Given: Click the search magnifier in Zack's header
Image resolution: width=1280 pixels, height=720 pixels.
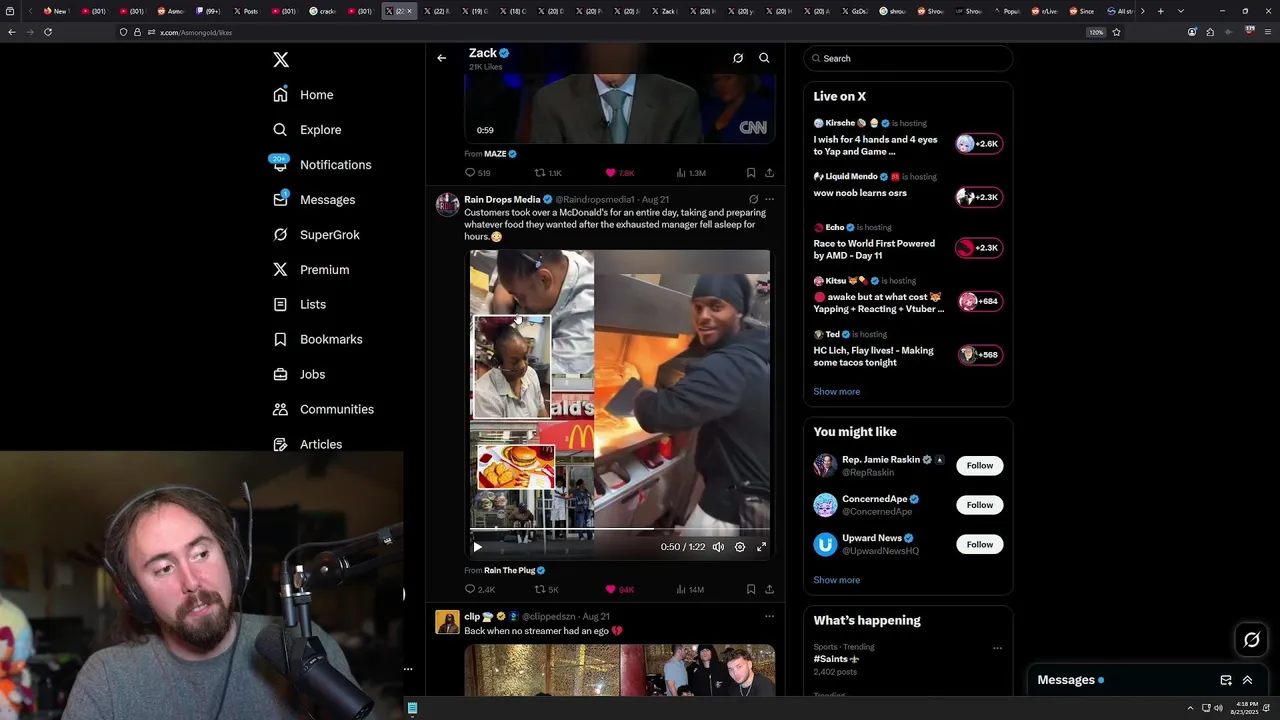Looking at the screenshot, I should coord(764,58).
